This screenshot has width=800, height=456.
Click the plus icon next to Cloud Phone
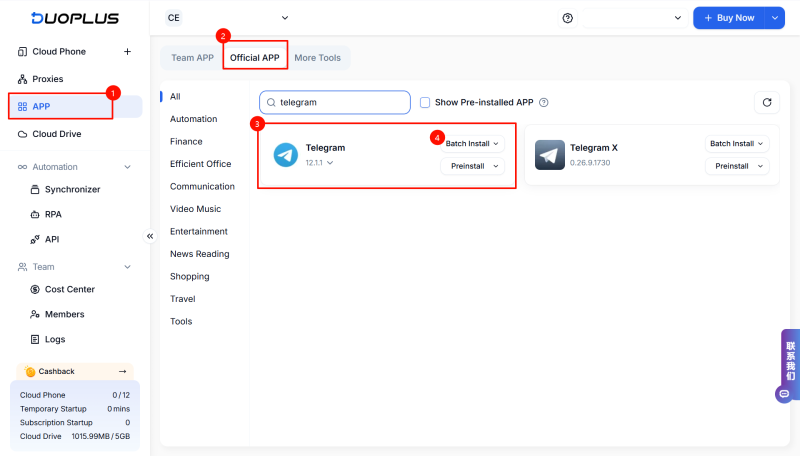pyautogui.click(x=127, y=52)
